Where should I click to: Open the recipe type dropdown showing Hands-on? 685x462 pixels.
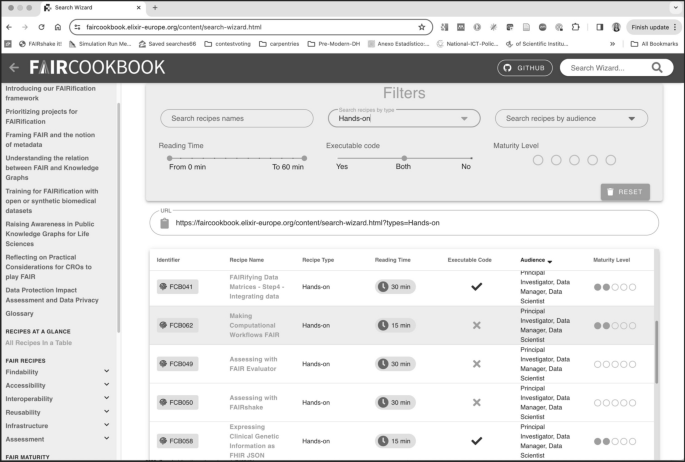(404, 118)
